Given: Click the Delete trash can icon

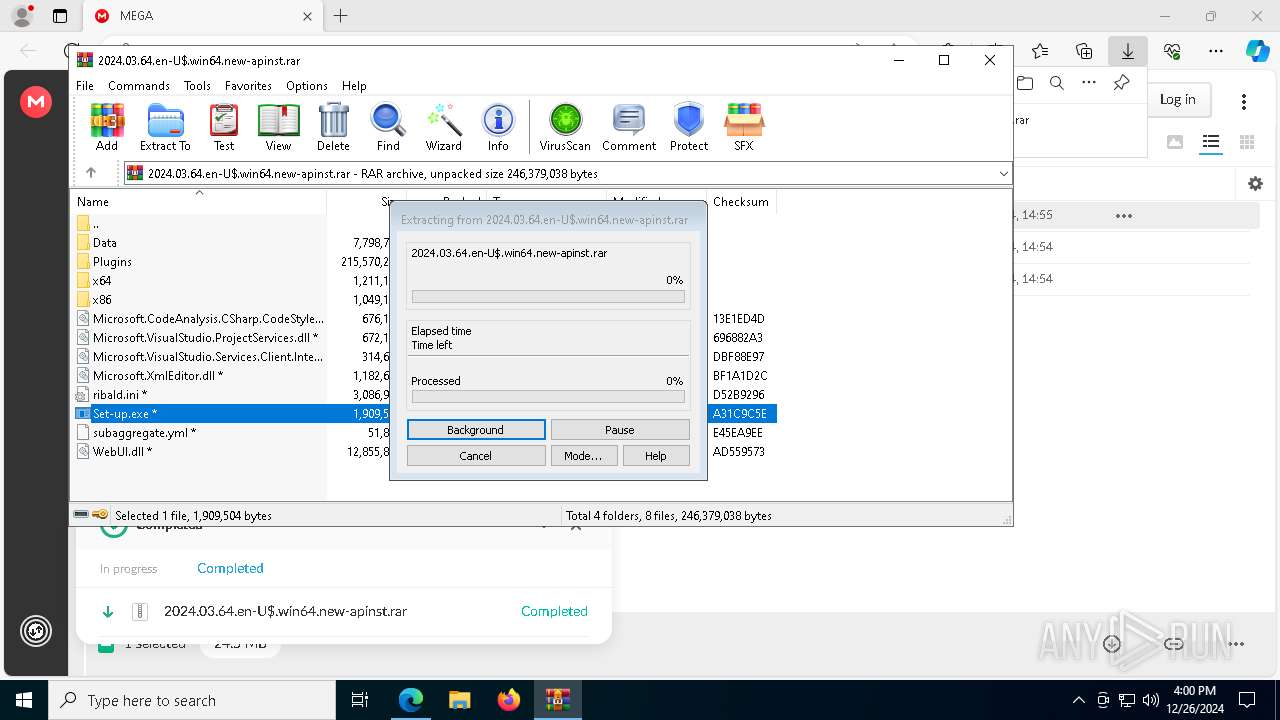Looking at the screenshot, I should tap(333, 127).
